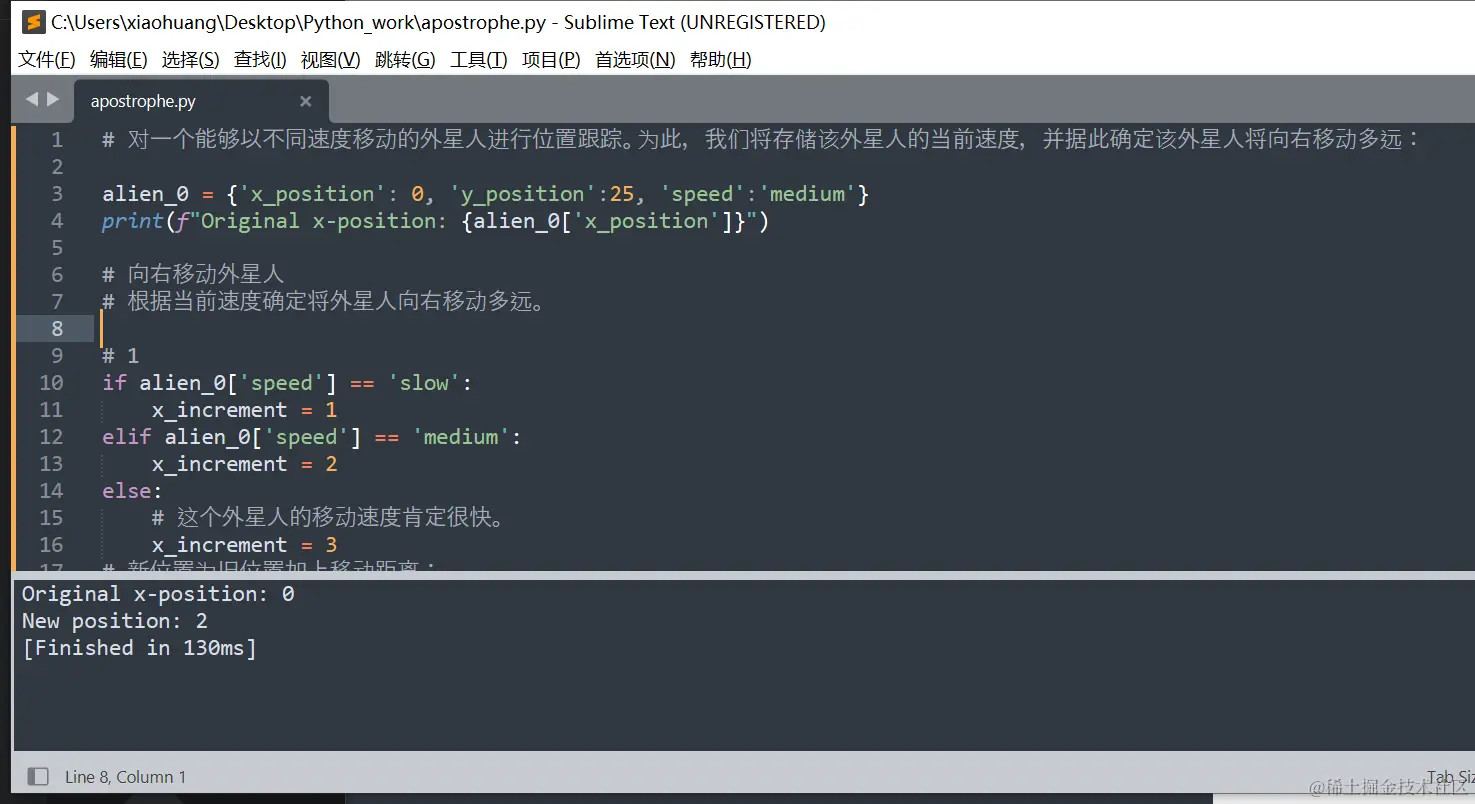This screenshot has height=804, width=1475.
Task: Open the 工具(T) menu
Action: (x=479, y=59)
